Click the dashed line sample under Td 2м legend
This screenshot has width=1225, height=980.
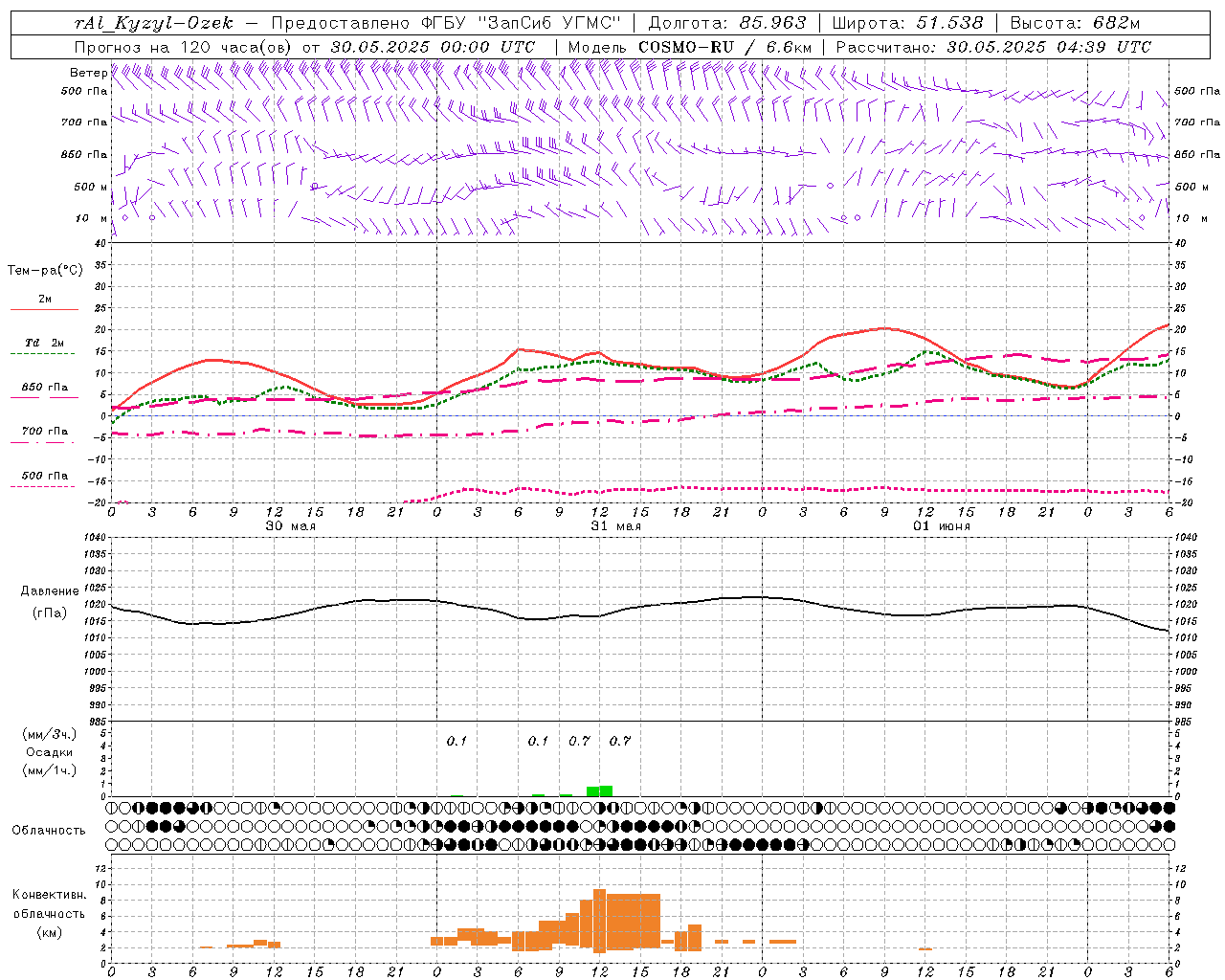click(x=42, y=354)
